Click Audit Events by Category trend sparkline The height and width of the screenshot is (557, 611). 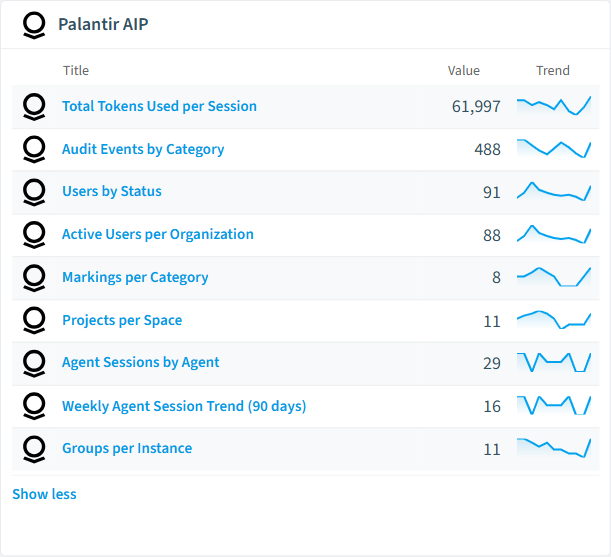tap(554, 149)
